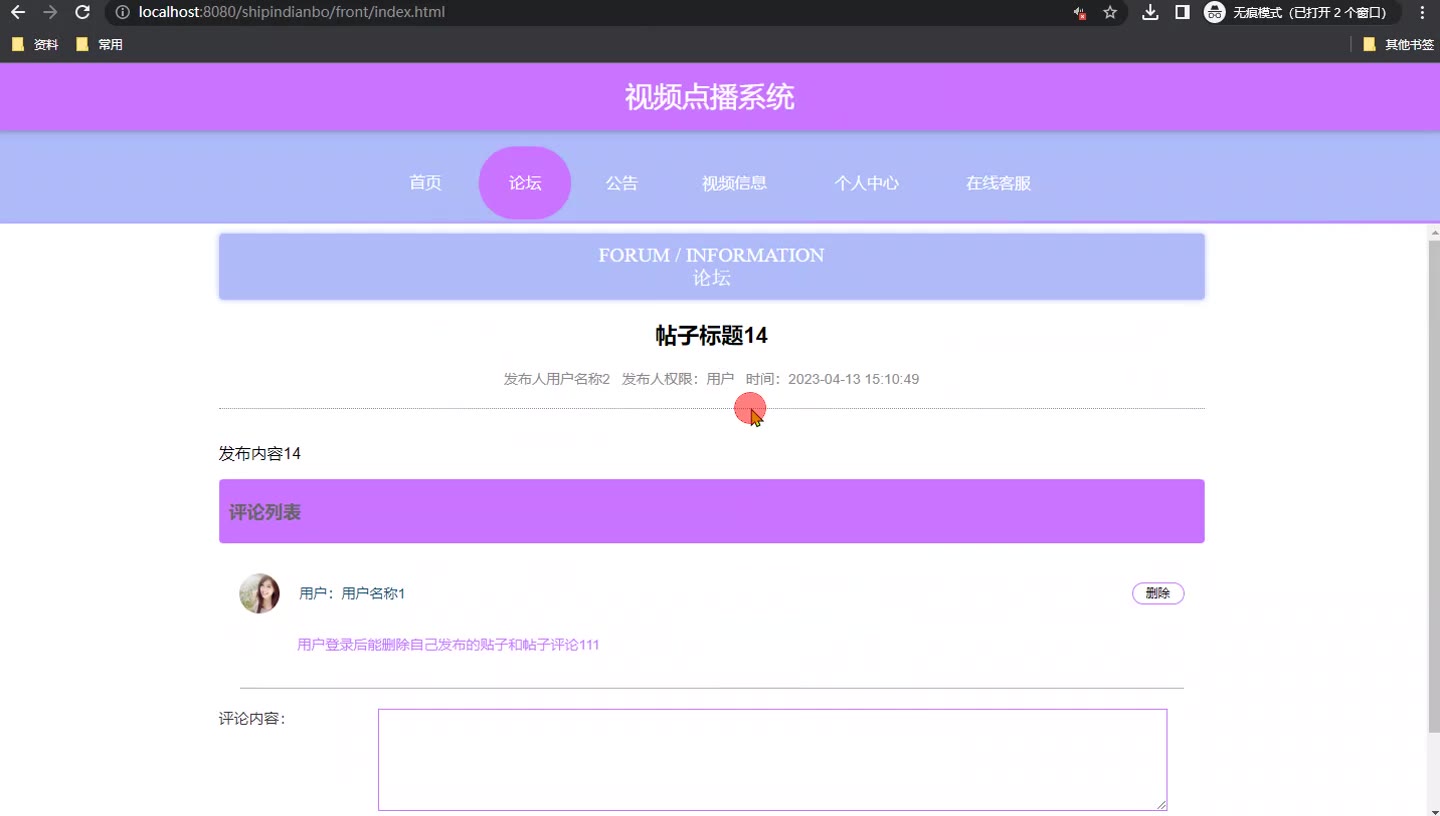Click the site info icon in the address bar

(122, 13)
